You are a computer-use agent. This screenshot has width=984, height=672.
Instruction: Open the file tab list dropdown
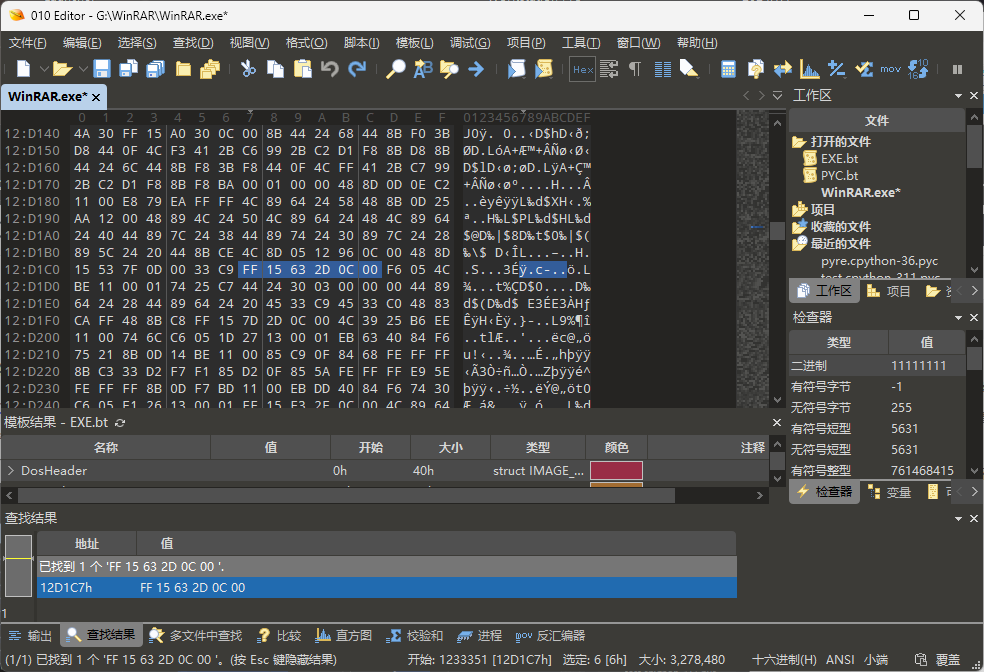point(778,95)
